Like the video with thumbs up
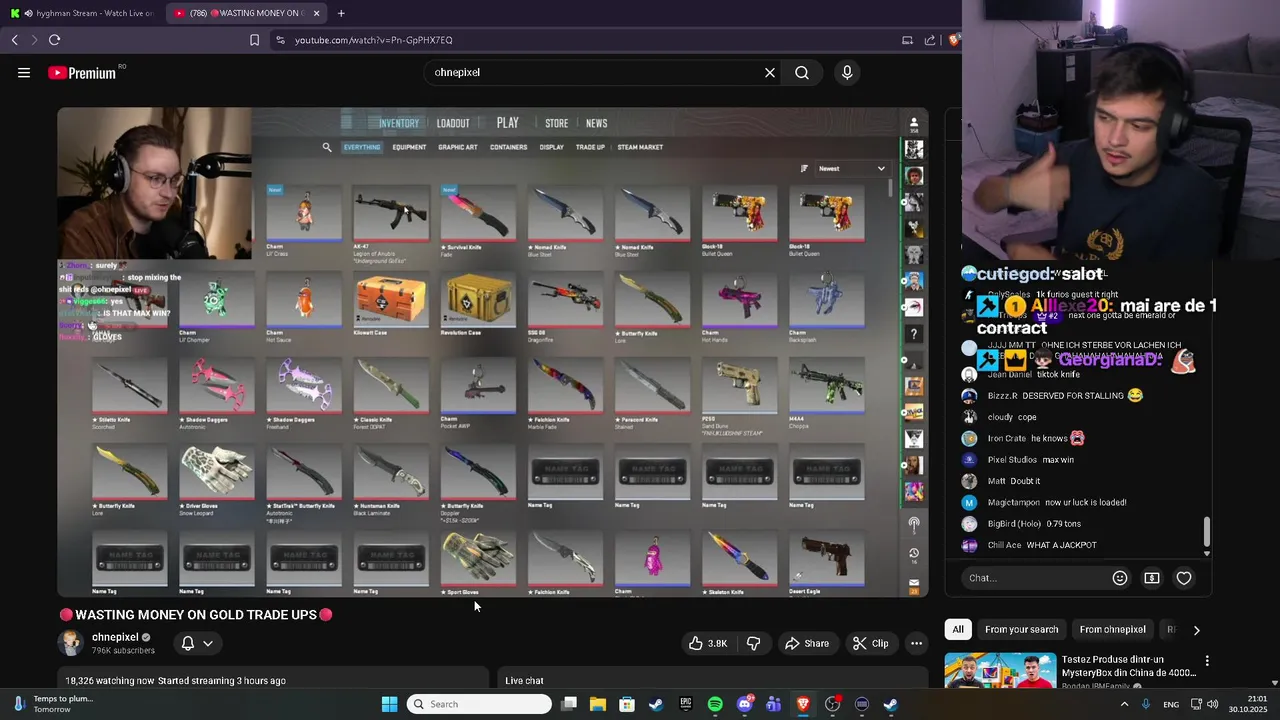Viewport: 1280px width, 720px height. click(707, 643)
